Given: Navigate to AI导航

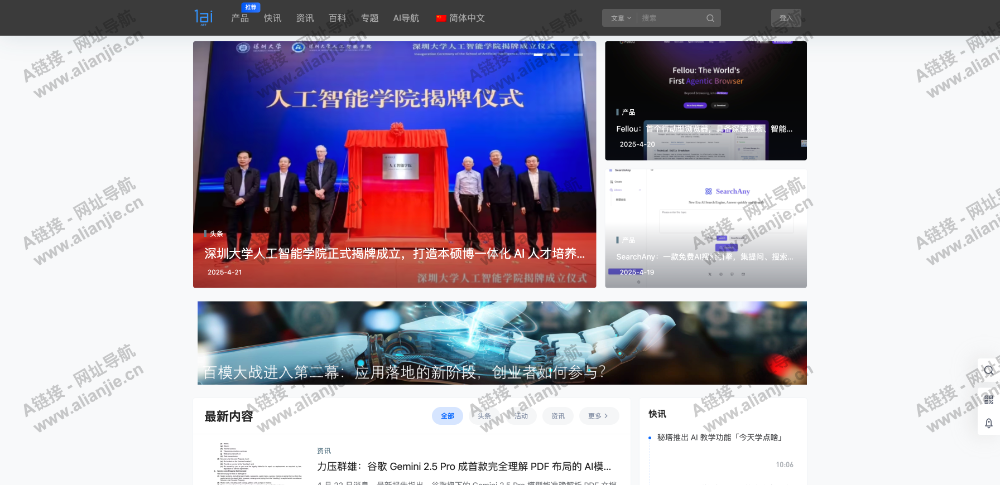Looking at the screenshot, I should (406, 19).
